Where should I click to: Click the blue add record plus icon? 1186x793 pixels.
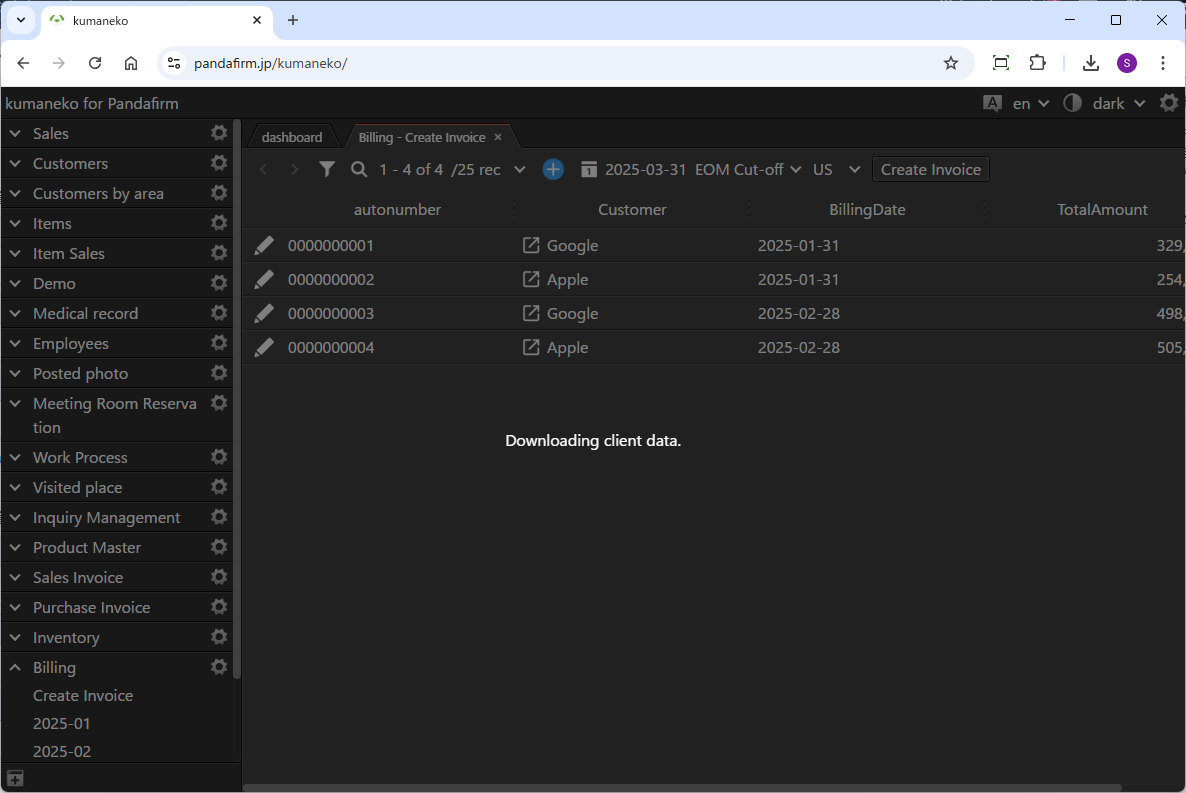tap(553, 169)
